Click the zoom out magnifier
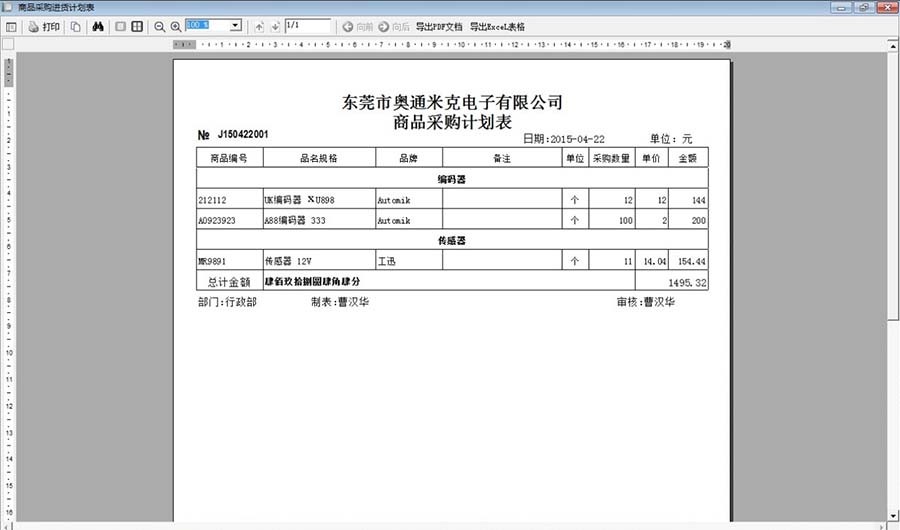The image size is (900, 530). (x=160, y=27)
